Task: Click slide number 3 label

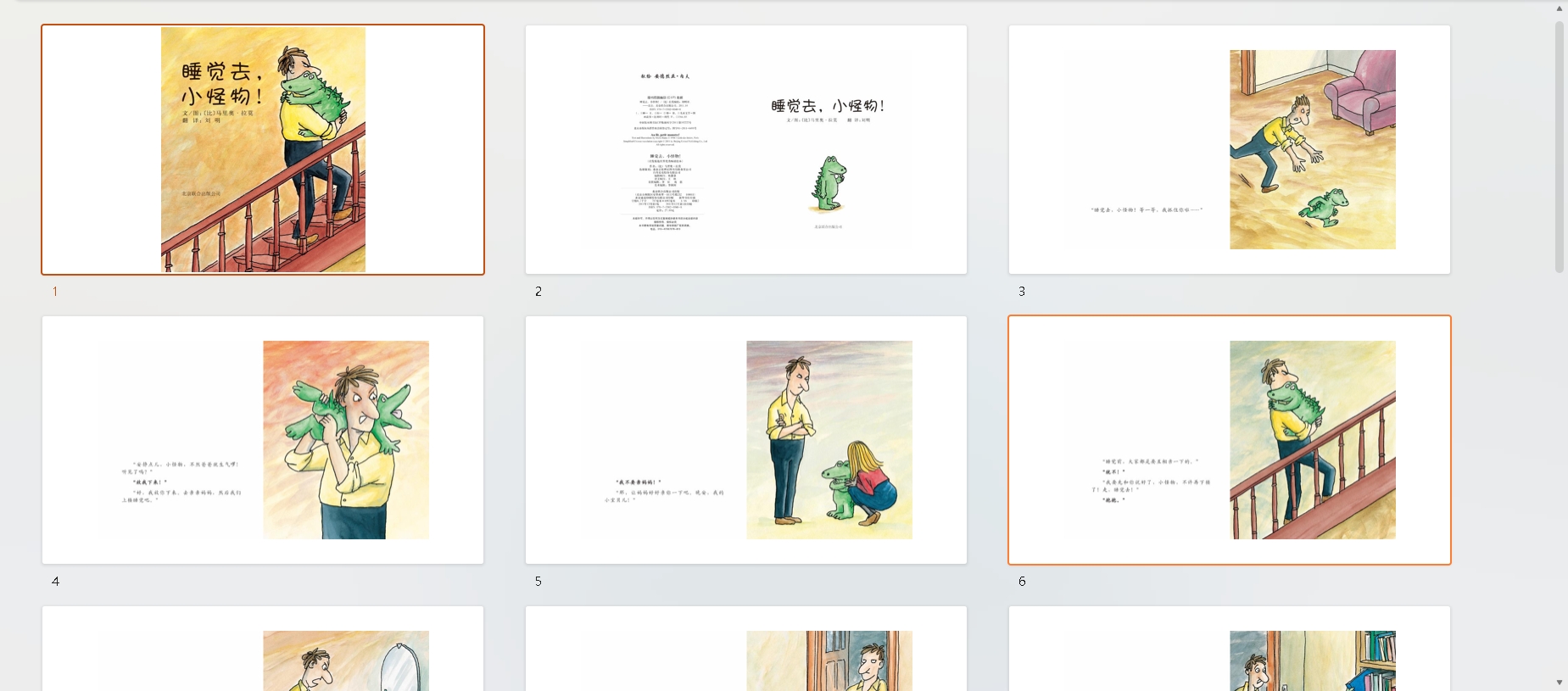Action: click(1022, 292)
